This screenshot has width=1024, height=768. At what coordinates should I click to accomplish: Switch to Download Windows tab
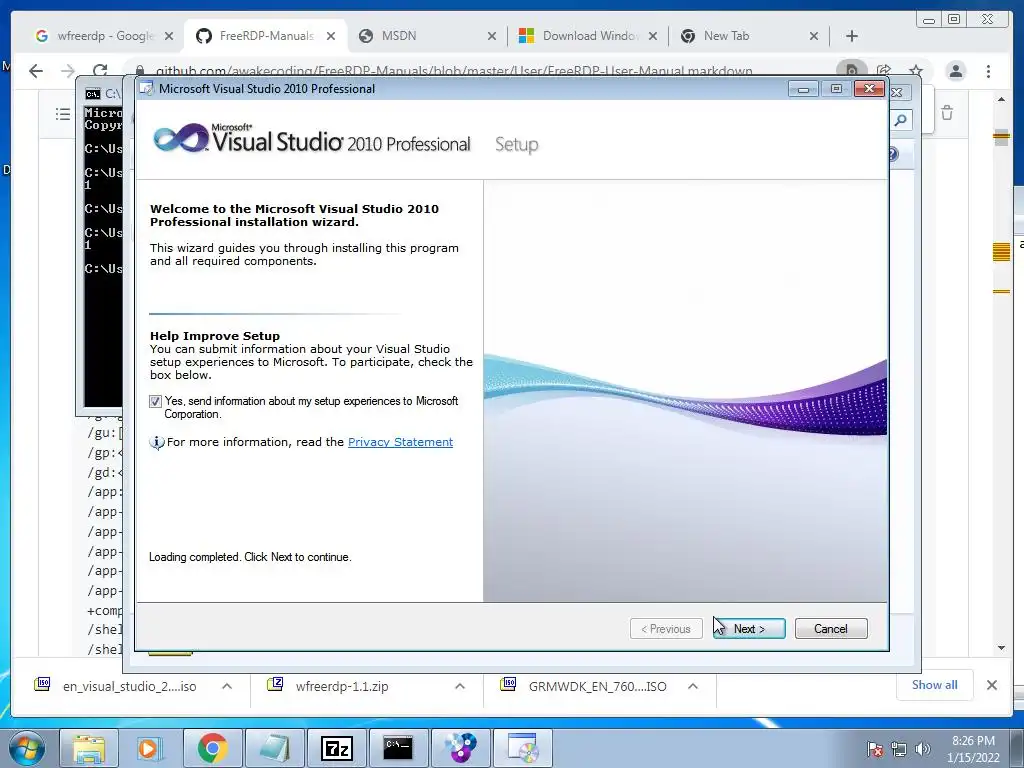[588, 36]
